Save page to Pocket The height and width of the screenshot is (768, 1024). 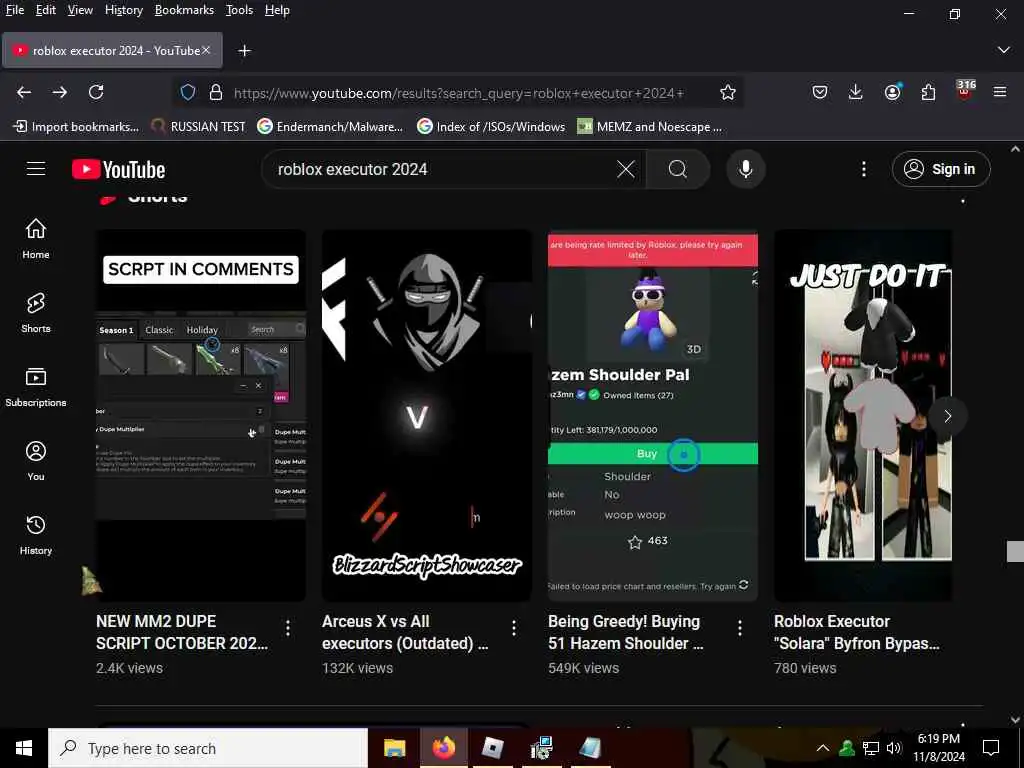point(820,92)
